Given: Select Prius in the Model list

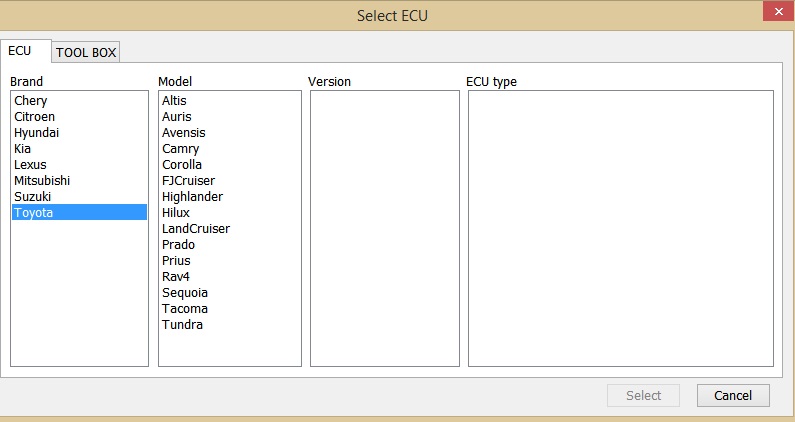Looking at the screenshot, I should point(176,261).
